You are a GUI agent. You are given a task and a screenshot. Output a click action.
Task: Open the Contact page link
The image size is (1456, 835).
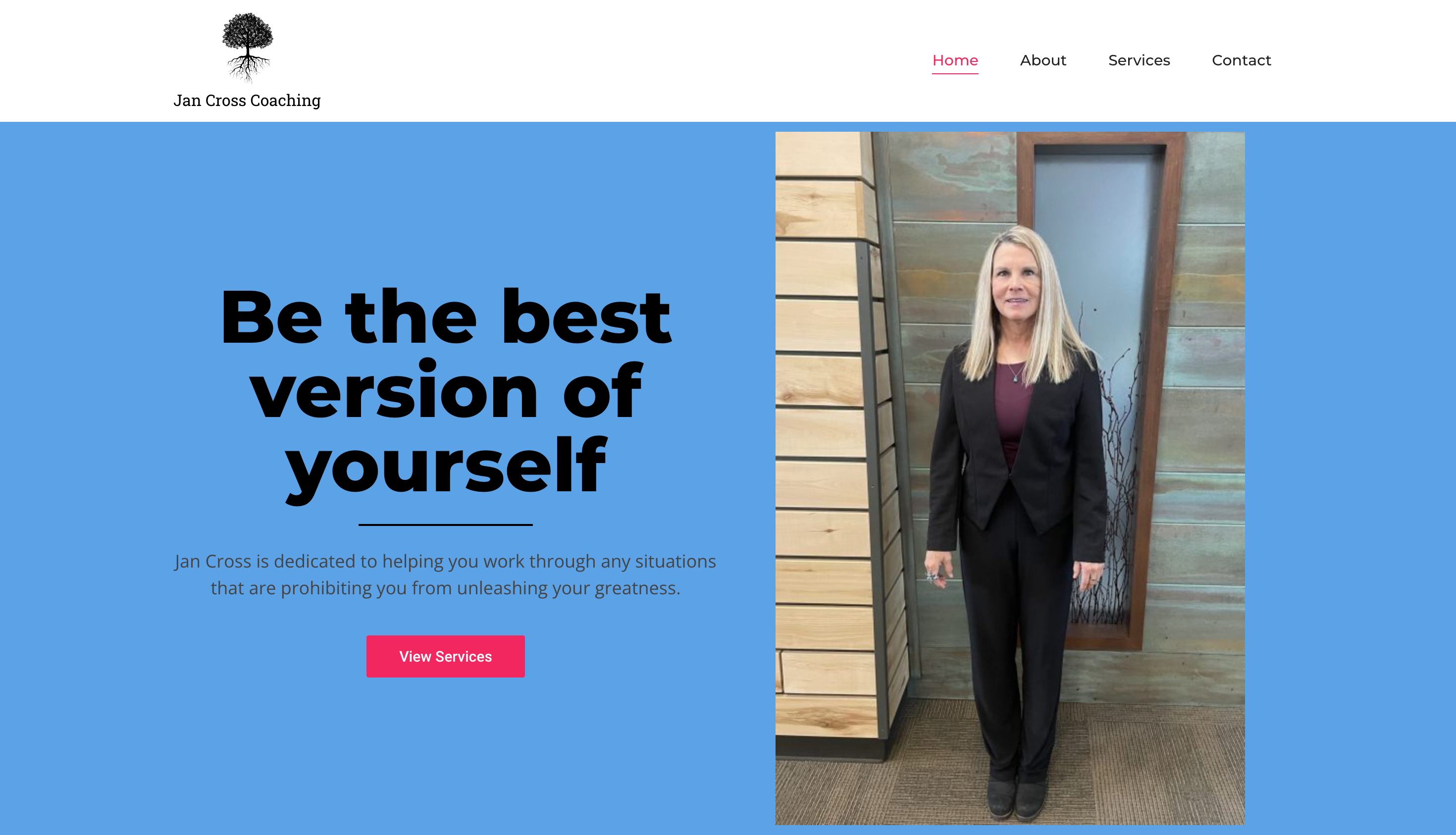[x=1242, y=60]
